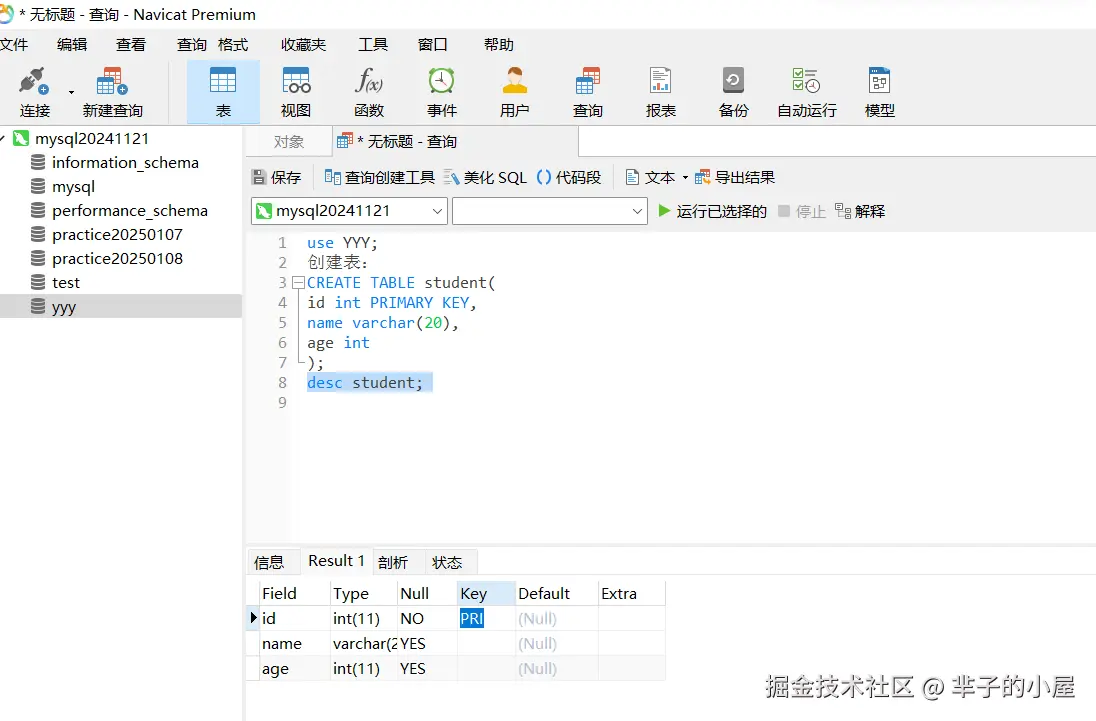
Task: Open the 查看 menu
Action: 131,45
